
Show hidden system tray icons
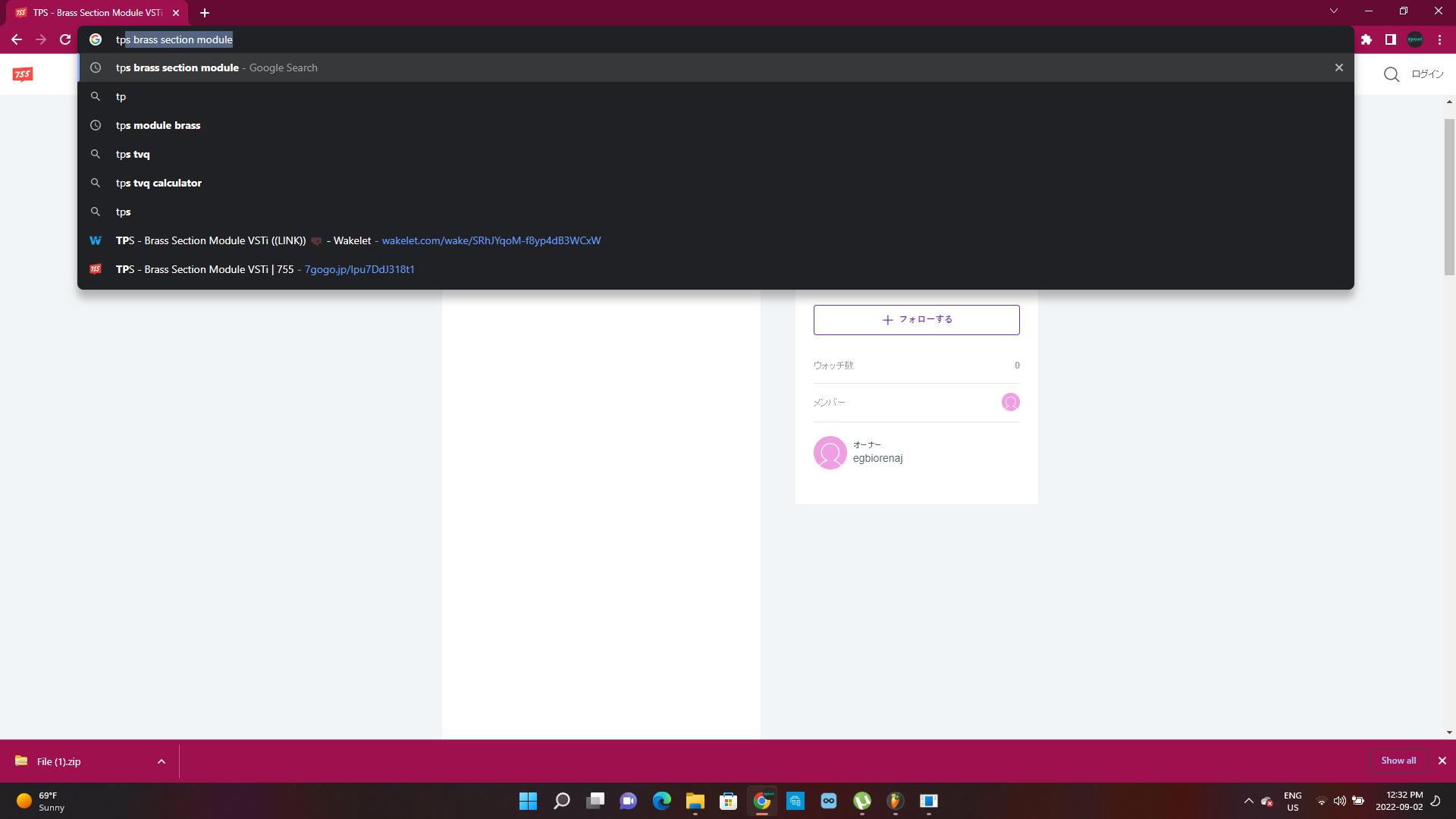(x=1248, y=801)
